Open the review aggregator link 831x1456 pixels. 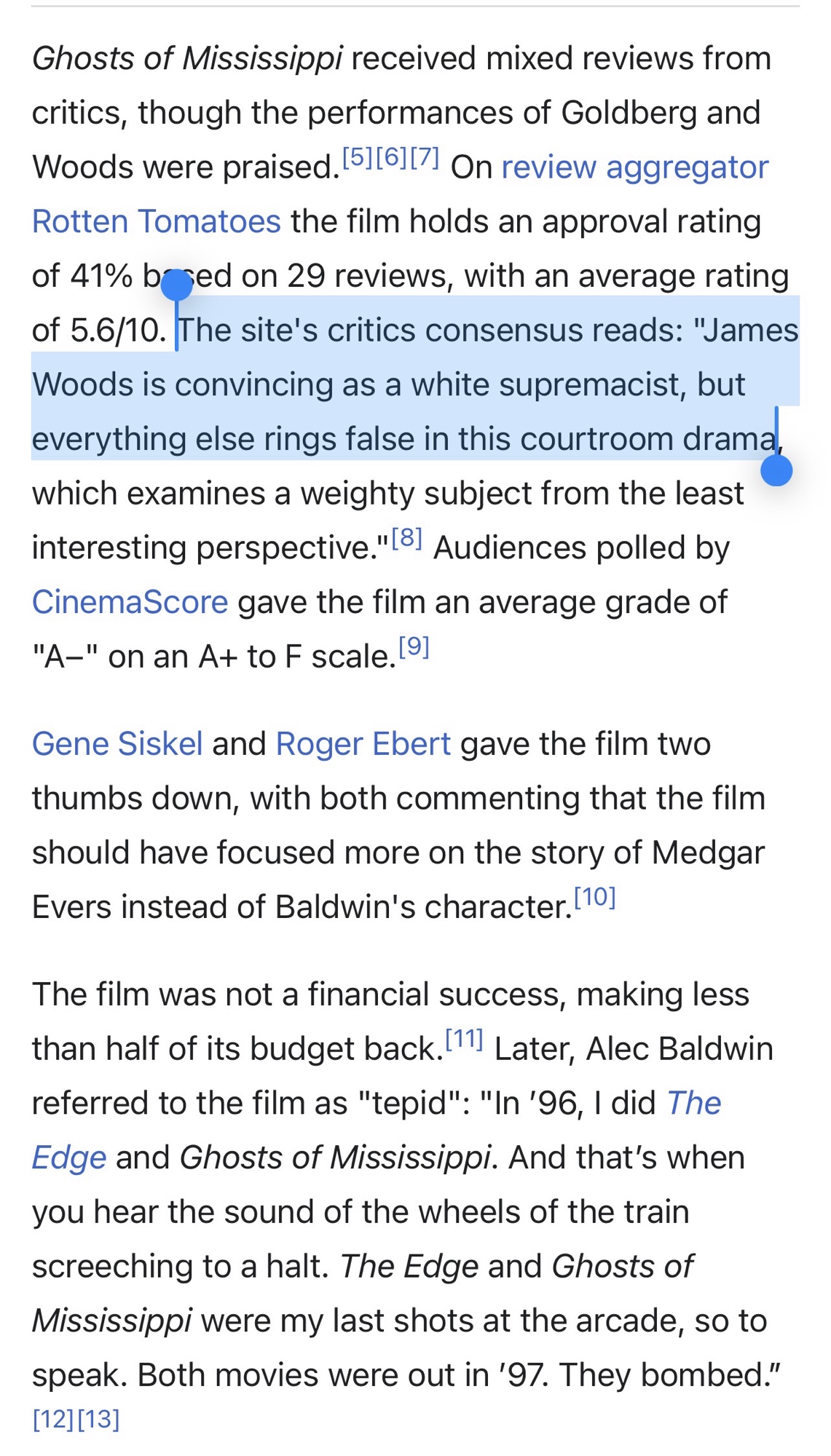click(634, 168)
